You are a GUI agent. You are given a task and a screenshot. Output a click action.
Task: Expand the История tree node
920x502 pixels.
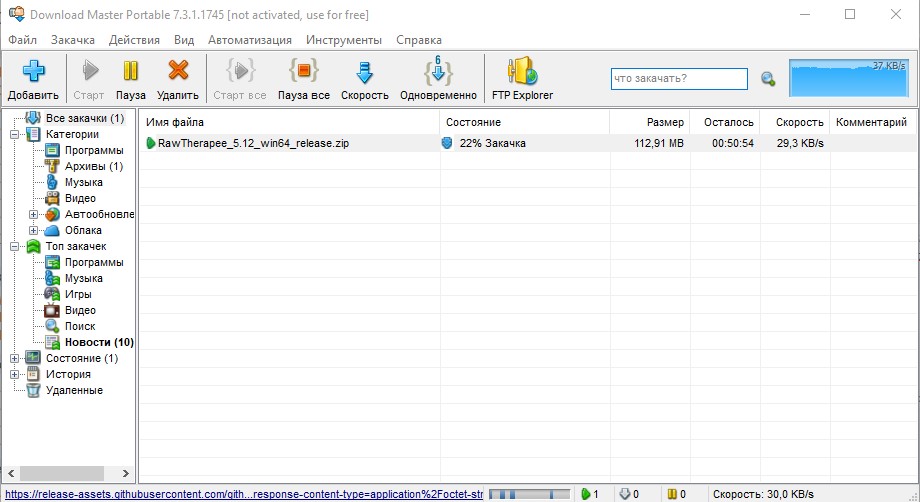point(15,374)
